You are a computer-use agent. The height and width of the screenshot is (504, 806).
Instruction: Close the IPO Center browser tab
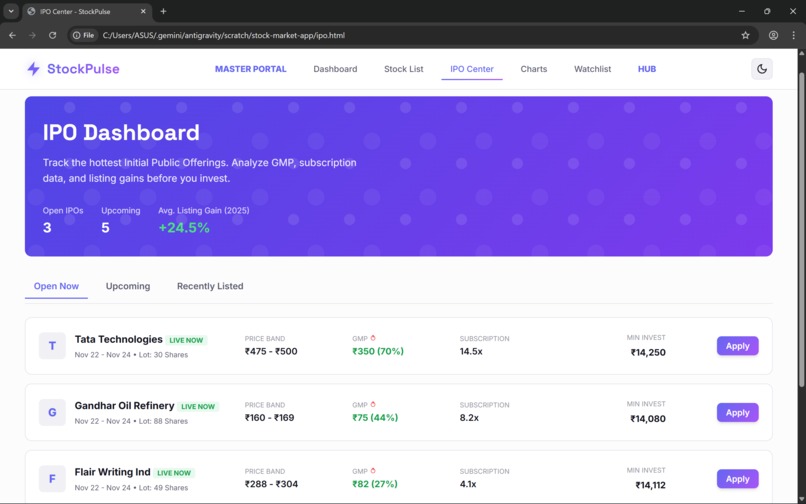click(143, 11)
